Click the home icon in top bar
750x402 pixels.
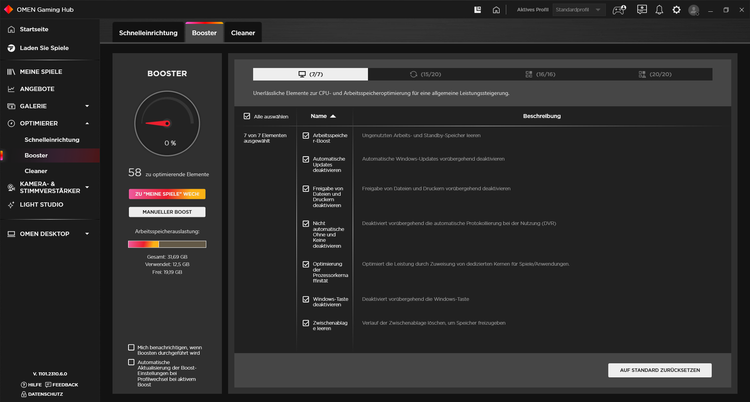tap(496, 10)
